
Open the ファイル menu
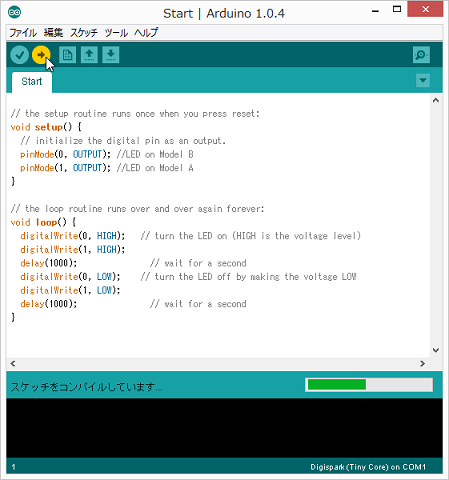point(23,33)
